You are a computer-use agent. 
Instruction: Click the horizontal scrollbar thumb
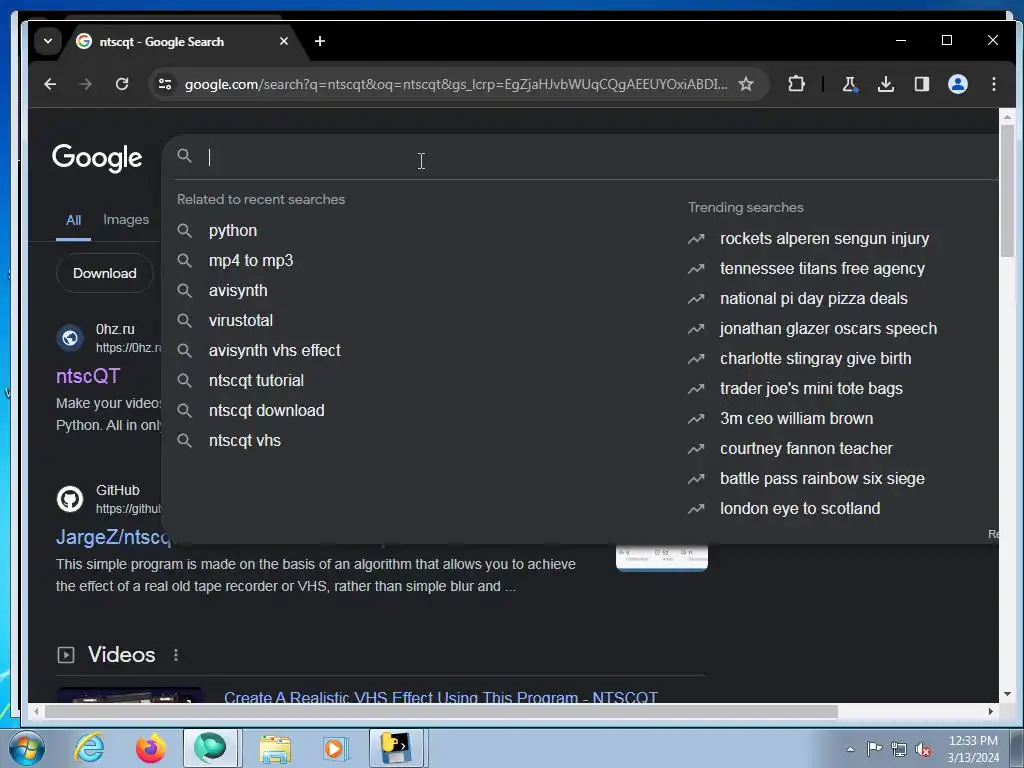(x=441, y=711)
